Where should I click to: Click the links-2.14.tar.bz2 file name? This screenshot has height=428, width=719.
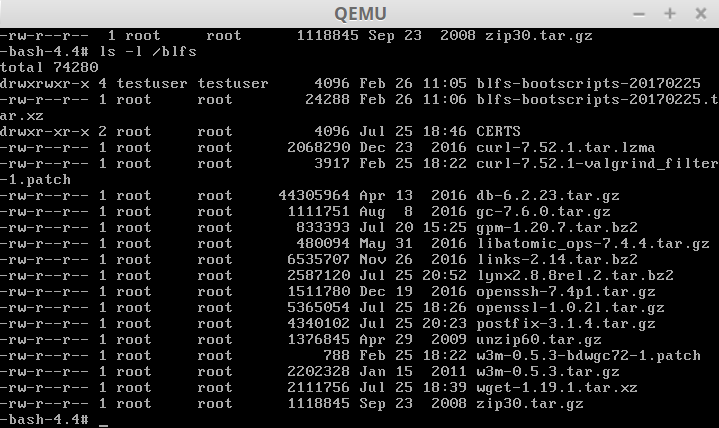tap(557, 260)
